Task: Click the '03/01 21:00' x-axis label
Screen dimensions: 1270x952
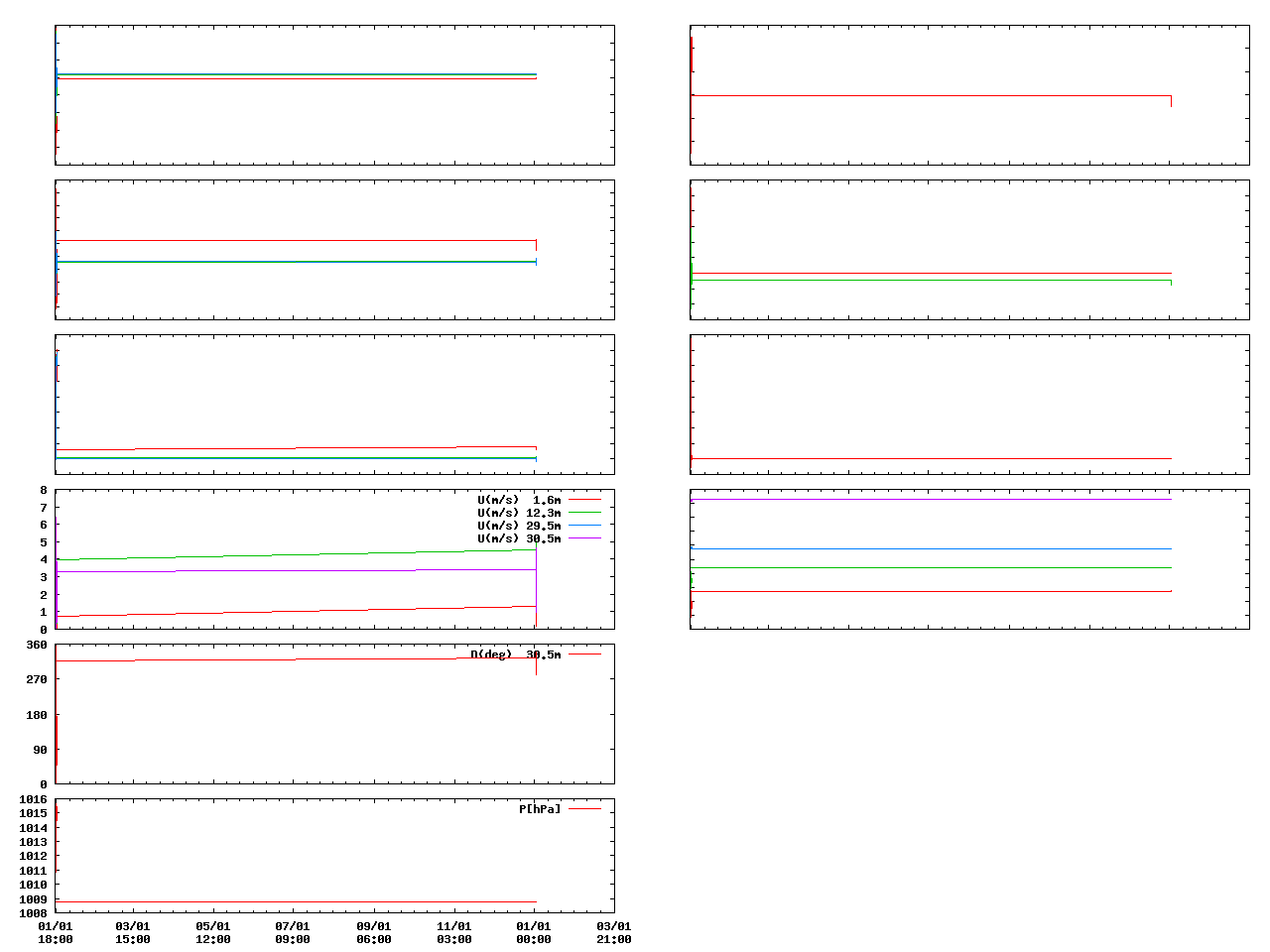Action: 614,933
